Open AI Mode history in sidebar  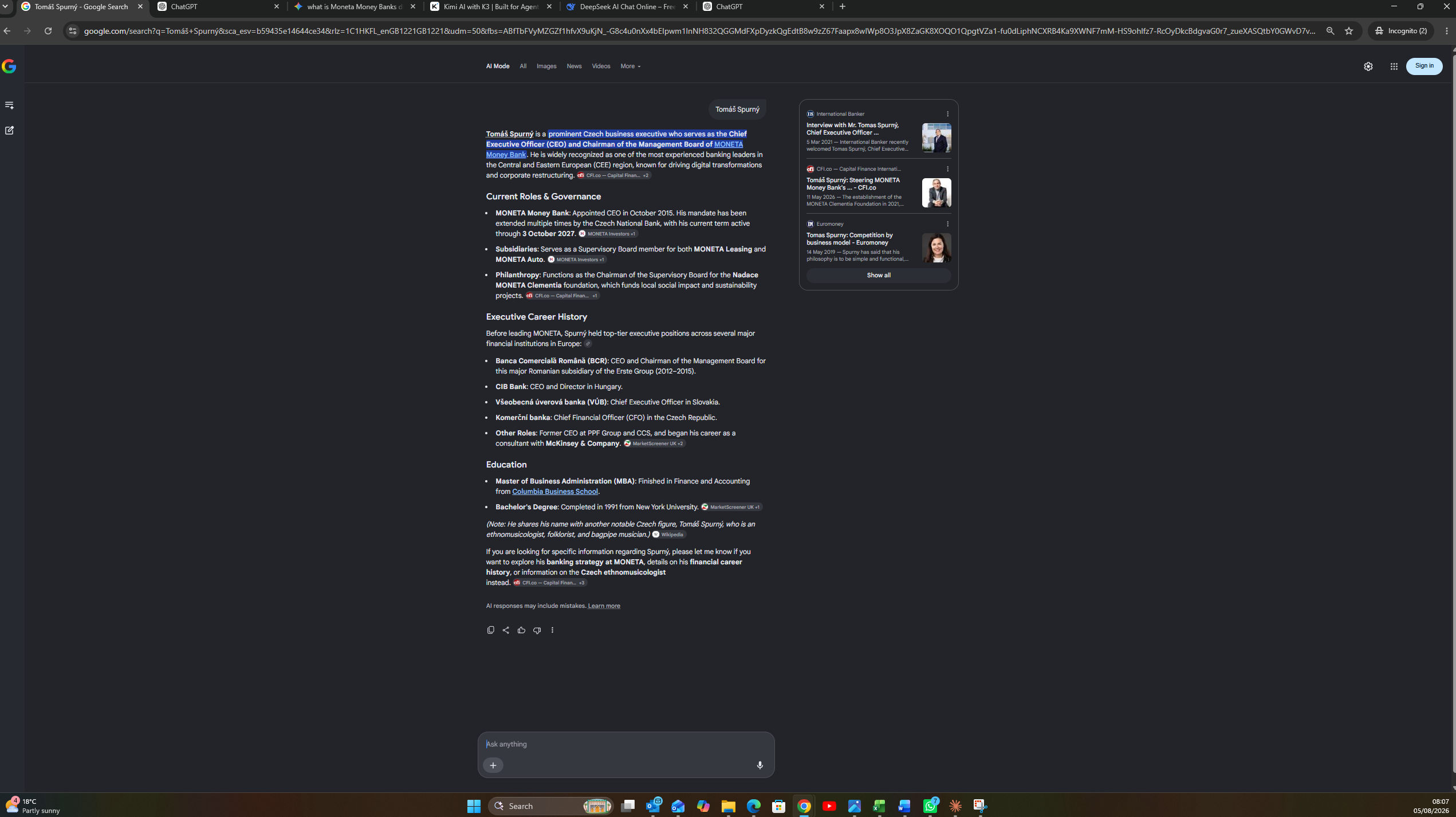tap(9, 105)
